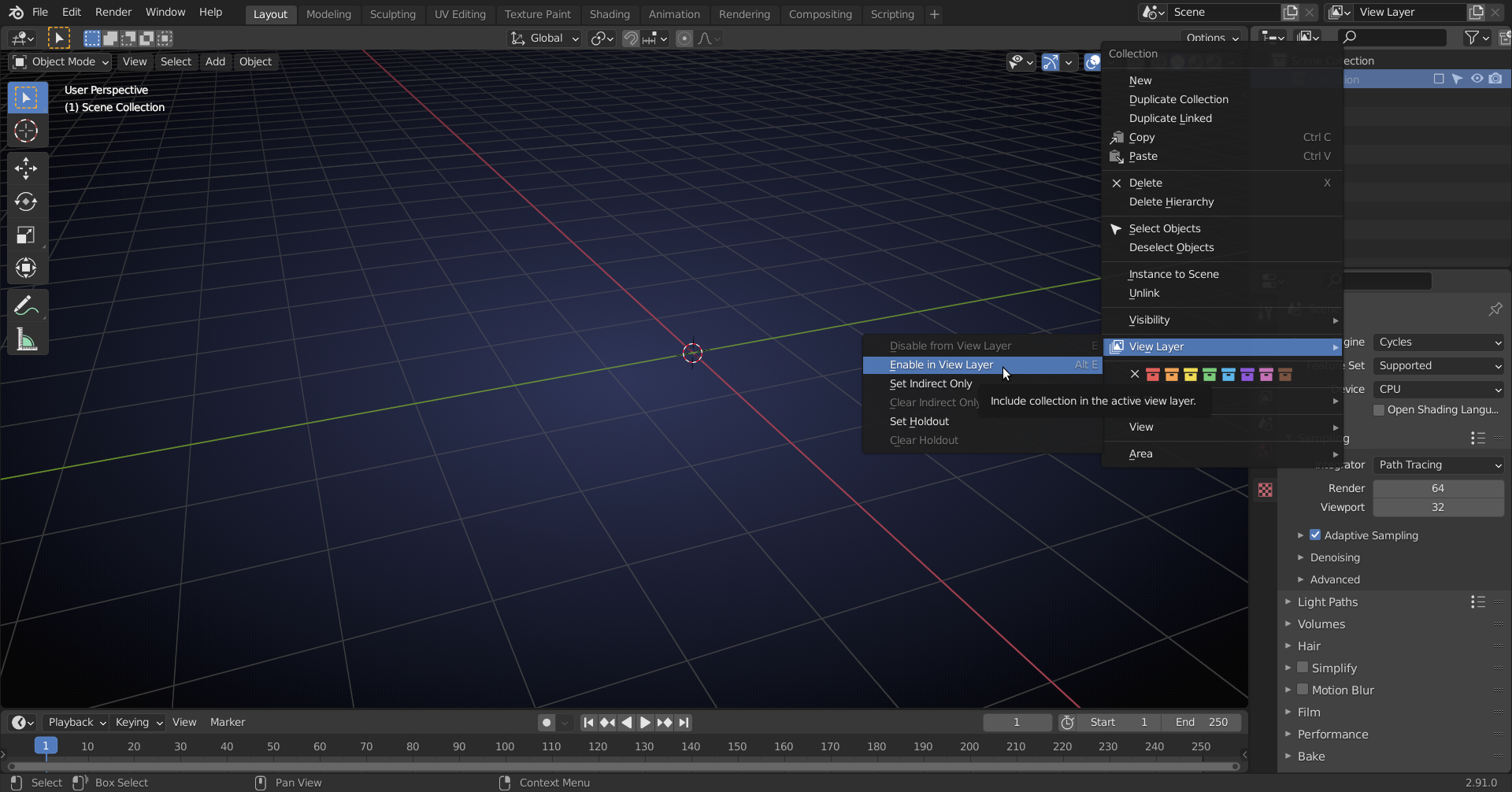
Task: Select the Select Box tool
Action: [27, 98]
